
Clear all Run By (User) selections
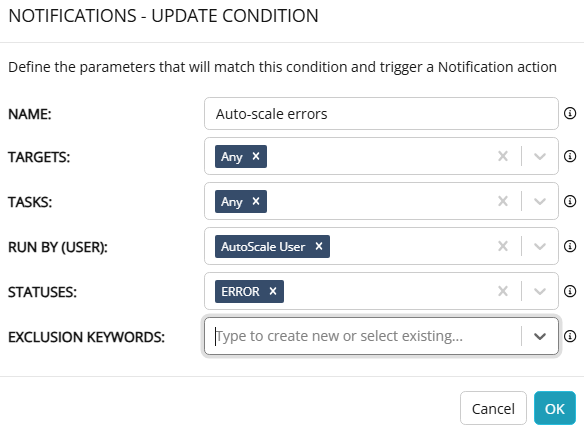(x=503, y=246)
